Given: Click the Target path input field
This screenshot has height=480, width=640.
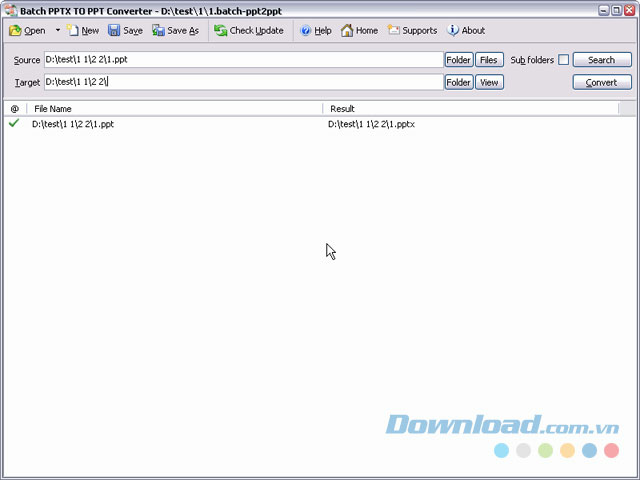Looking at the screenshot, I should [244, 82].
